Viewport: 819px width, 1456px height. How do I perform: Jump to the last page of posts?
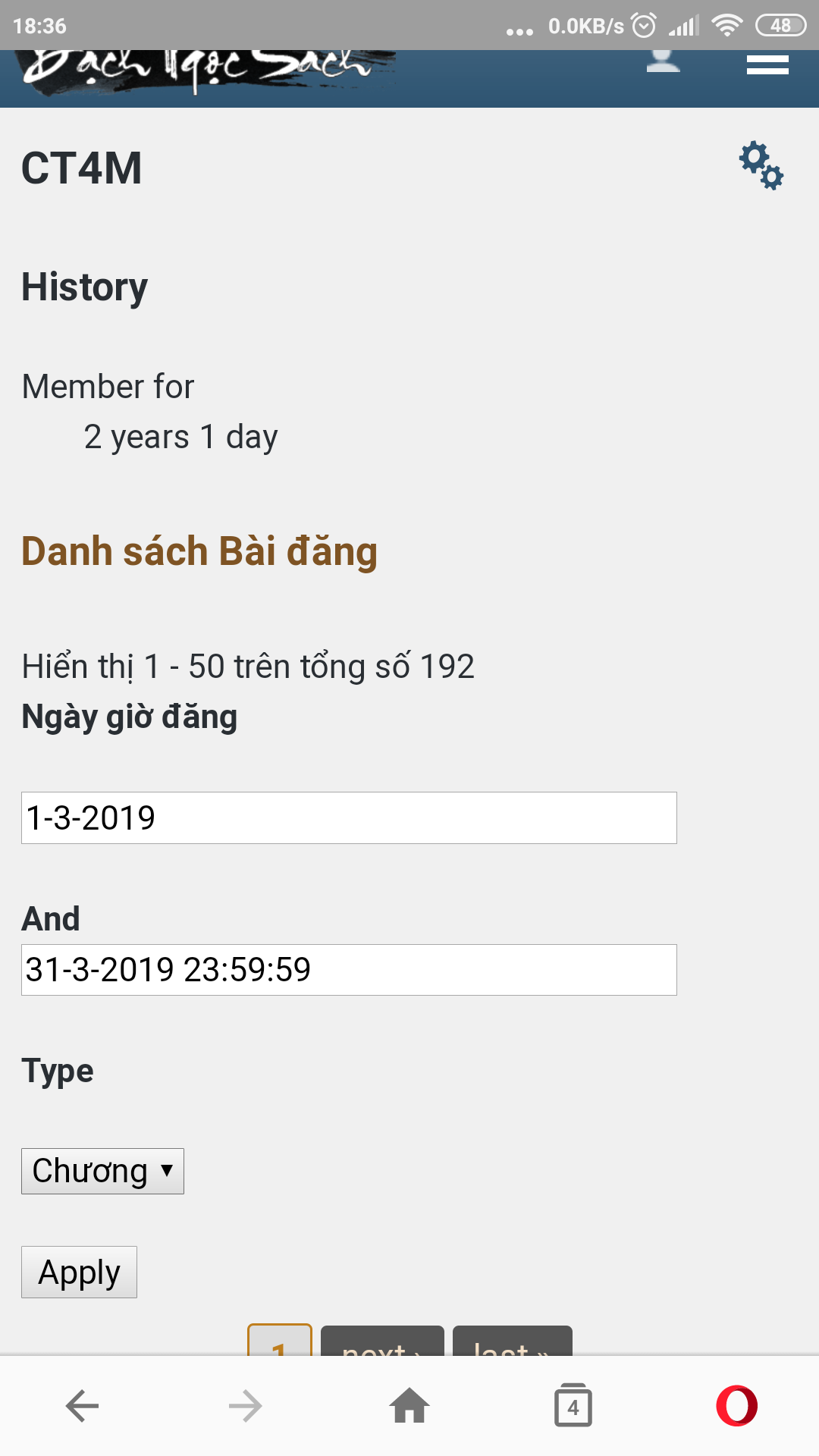click(512, 1350)
